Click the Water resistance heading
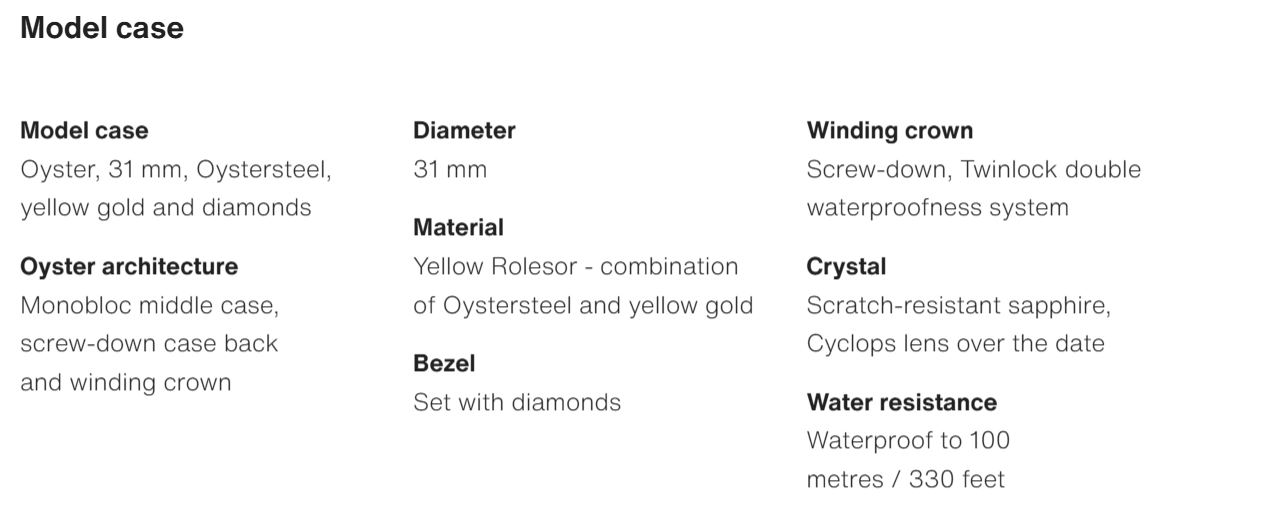The image size is (1285, 512). pyautogui.click(x=901, y=402)
